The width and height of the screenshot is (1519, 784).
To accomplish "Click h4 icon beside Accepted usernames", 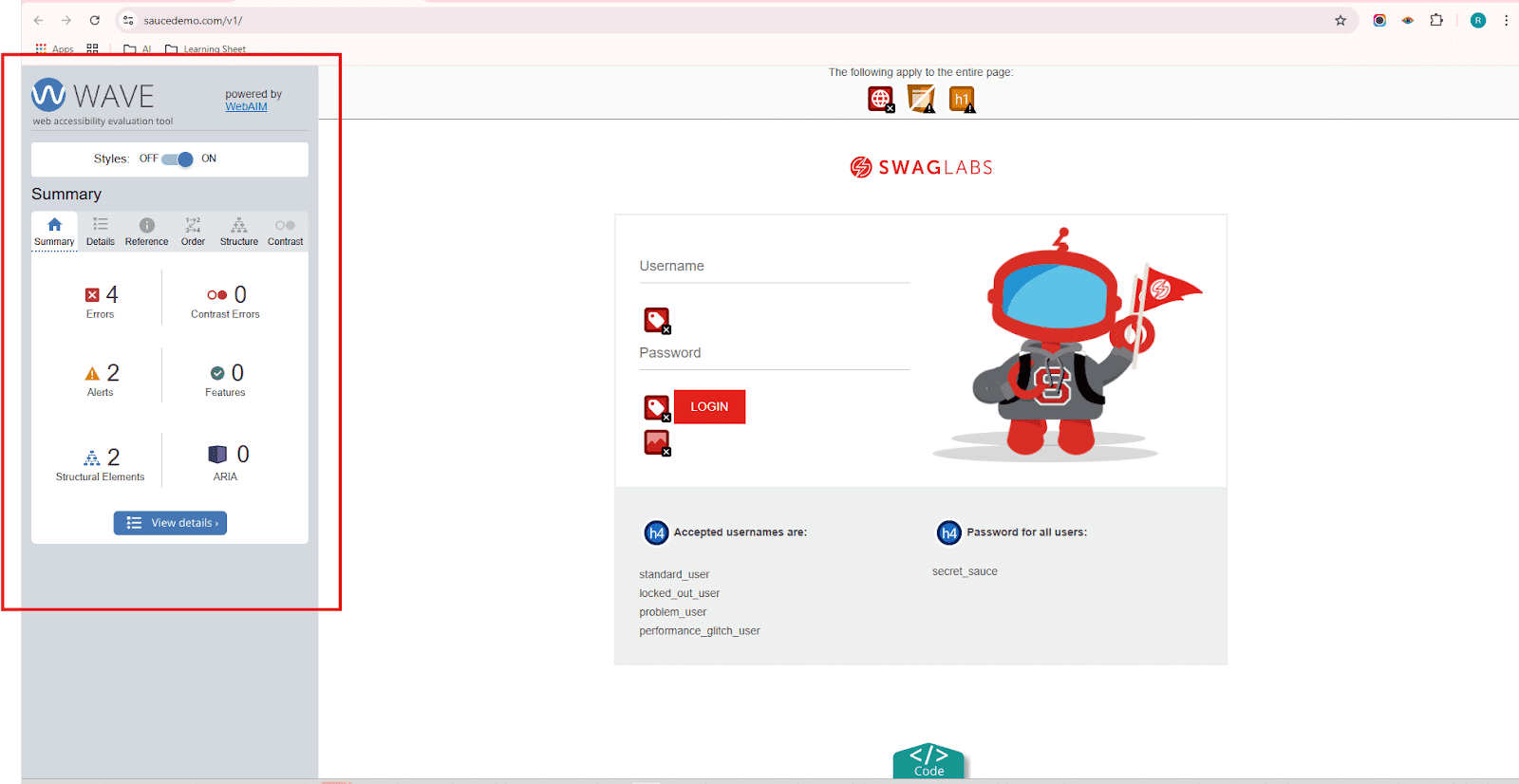I will (656, 533).
